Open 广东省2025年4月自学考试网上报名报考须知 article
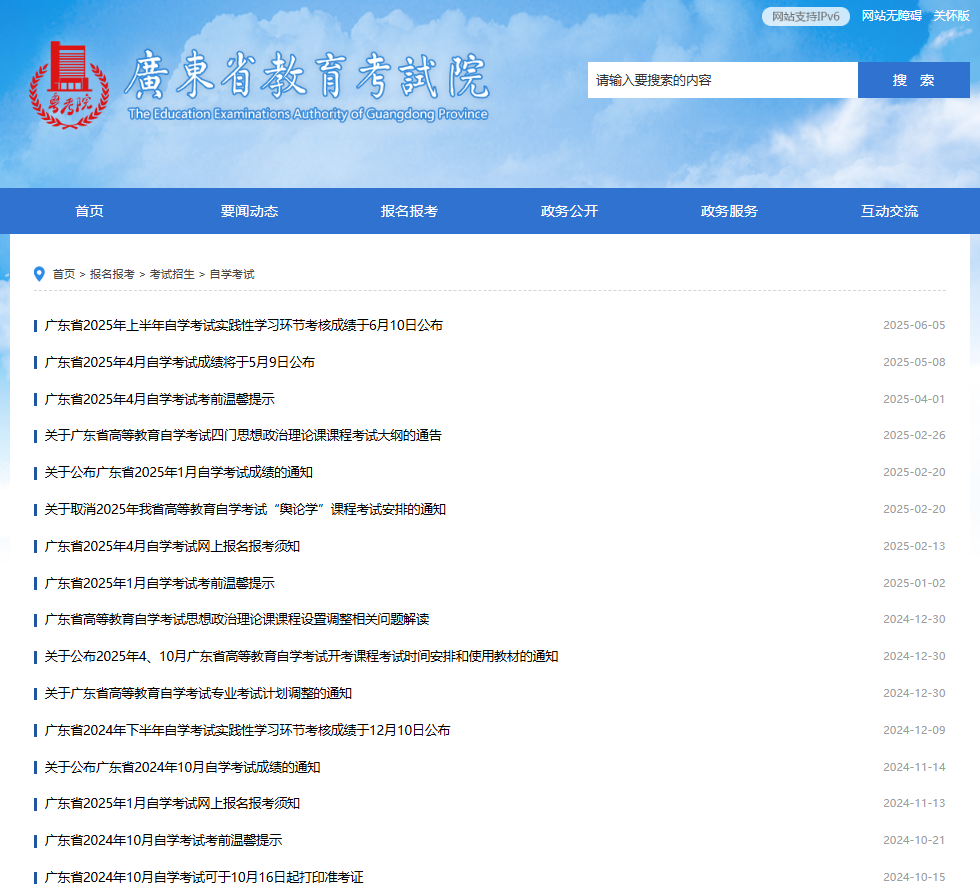The image size is (980, 893). [x=172, y=546]
